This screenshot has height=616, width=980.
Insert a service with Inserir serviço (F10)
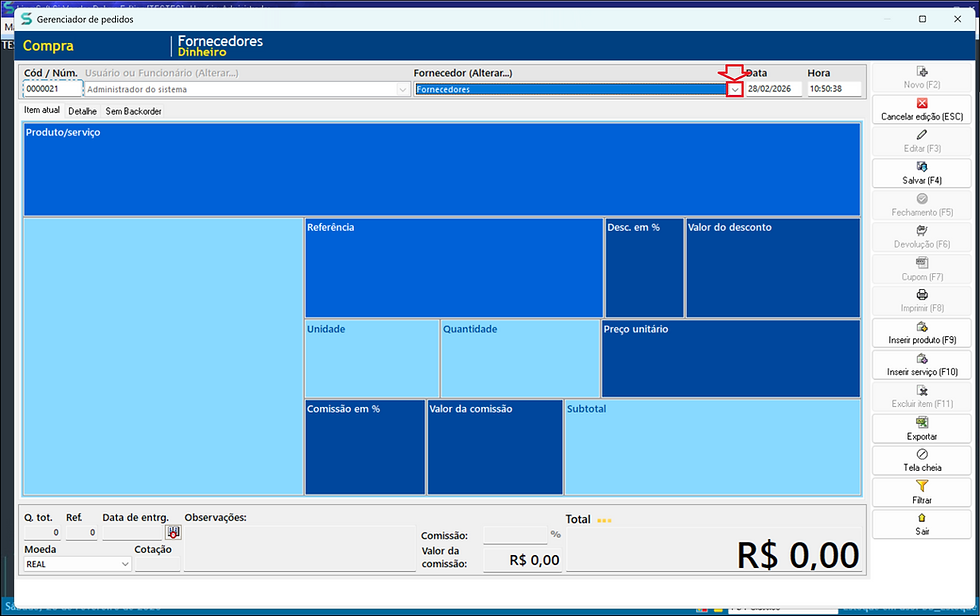922,364
